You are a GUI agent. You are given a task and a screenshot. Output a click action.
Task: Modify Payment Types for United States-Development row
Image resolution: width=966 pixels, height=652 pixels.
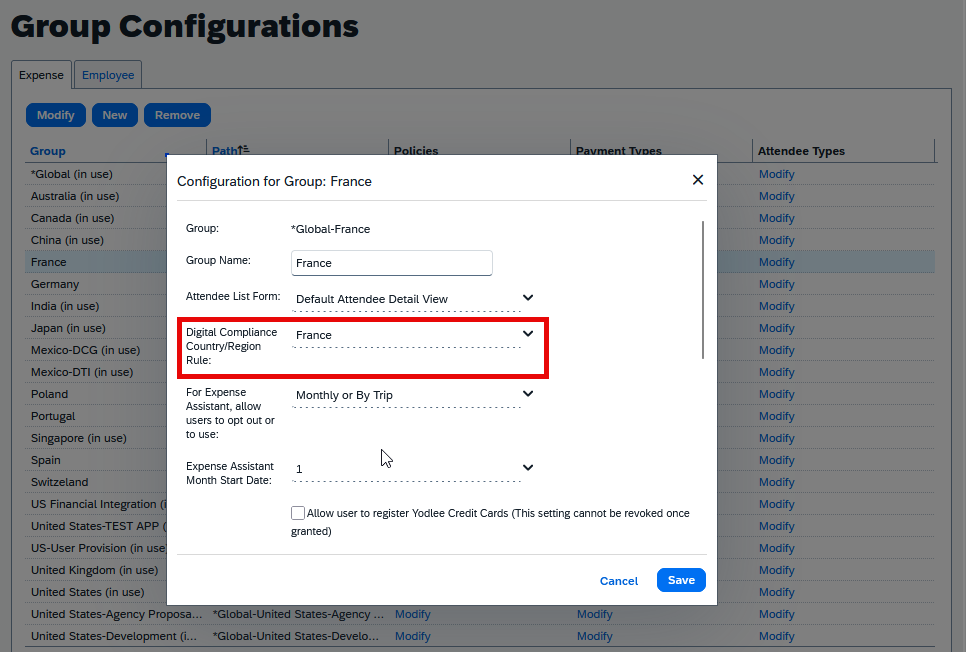point(595,637)
